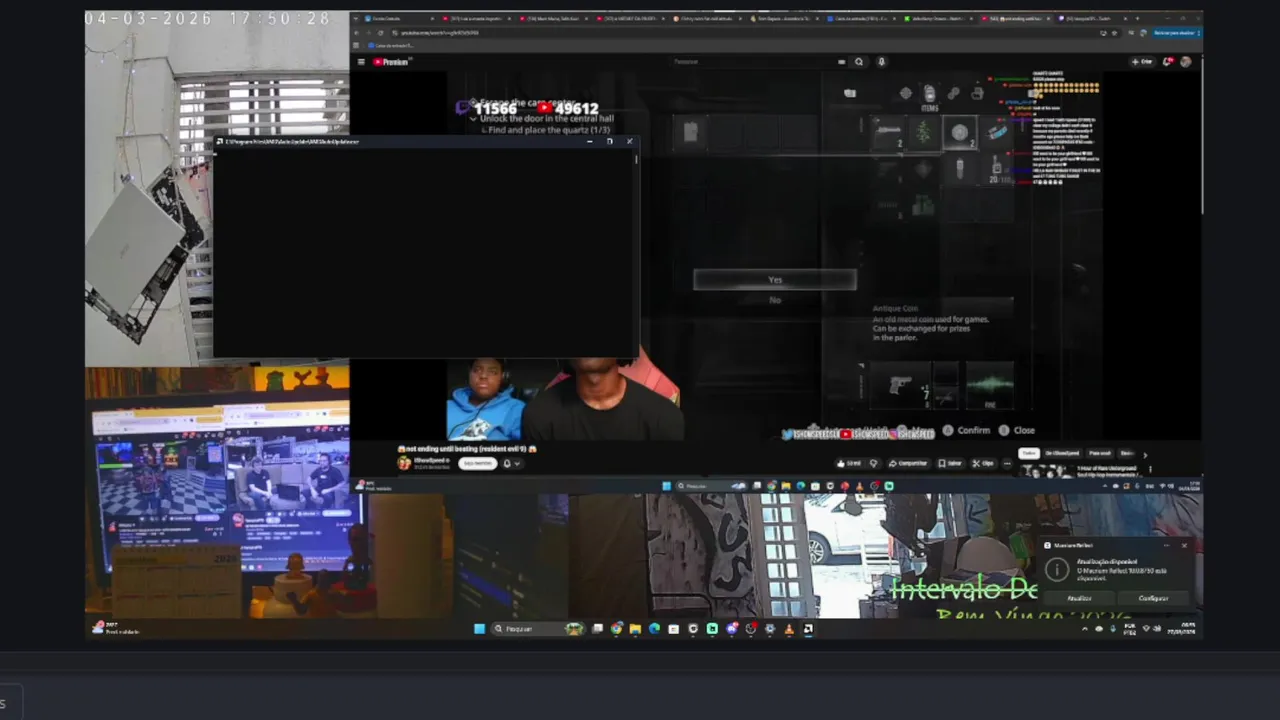
Task: Click the YouTube Premium logo
Action: [x=391, y=61]
